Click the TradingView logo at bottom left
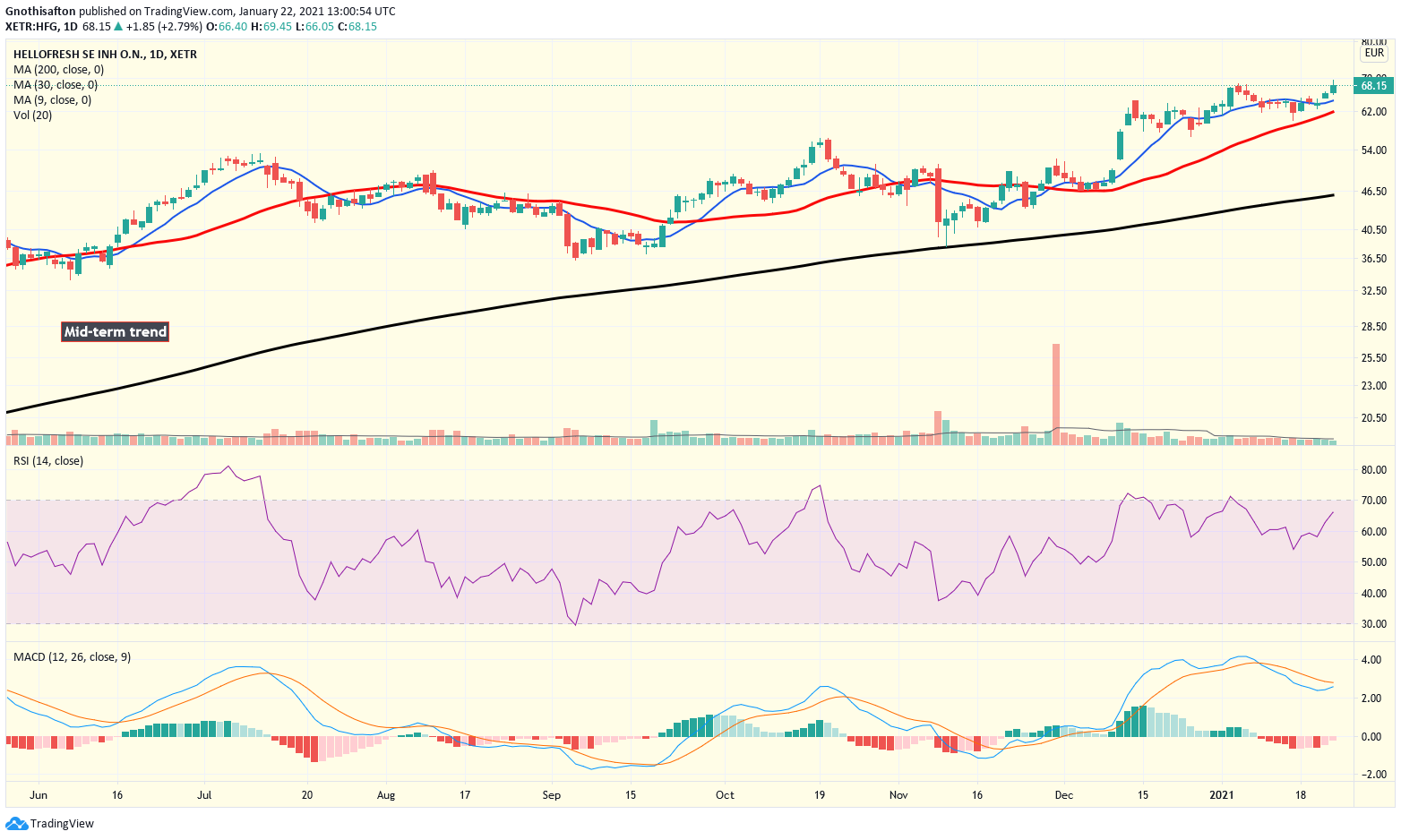Screen dimensions: 1401x840 50,823
